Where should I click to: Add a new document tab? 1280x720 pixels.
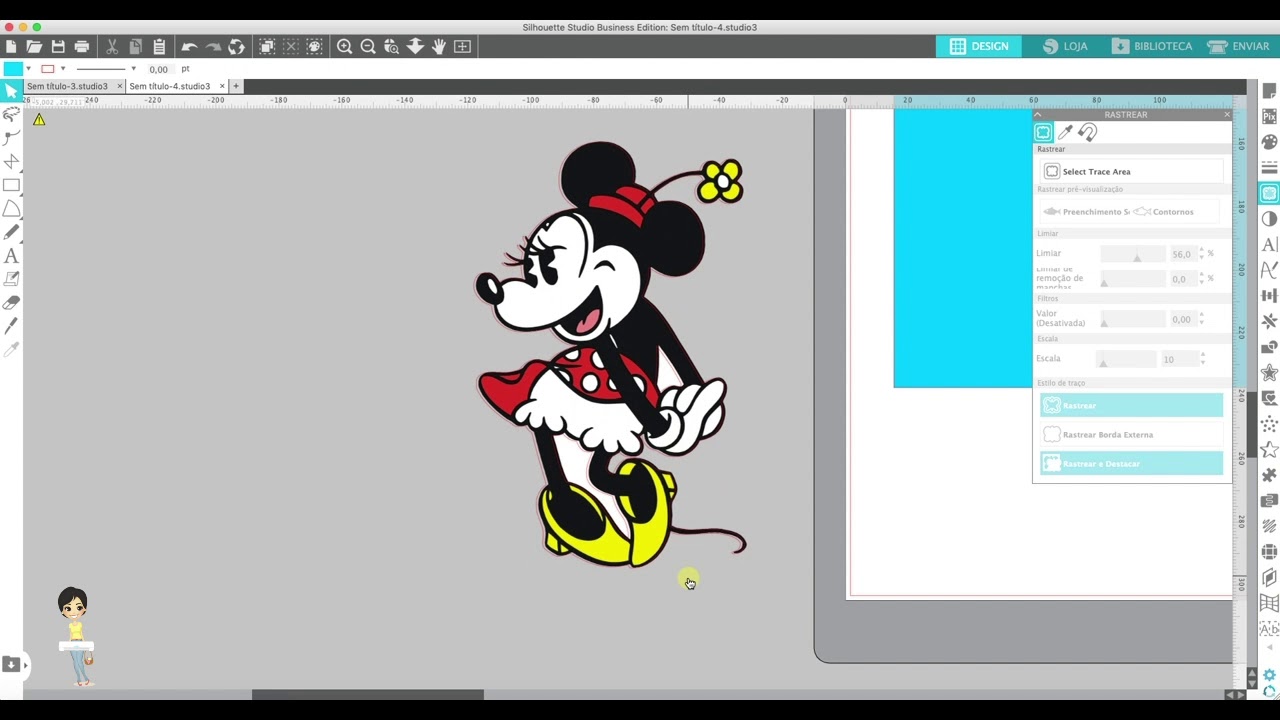click(236, 87)
